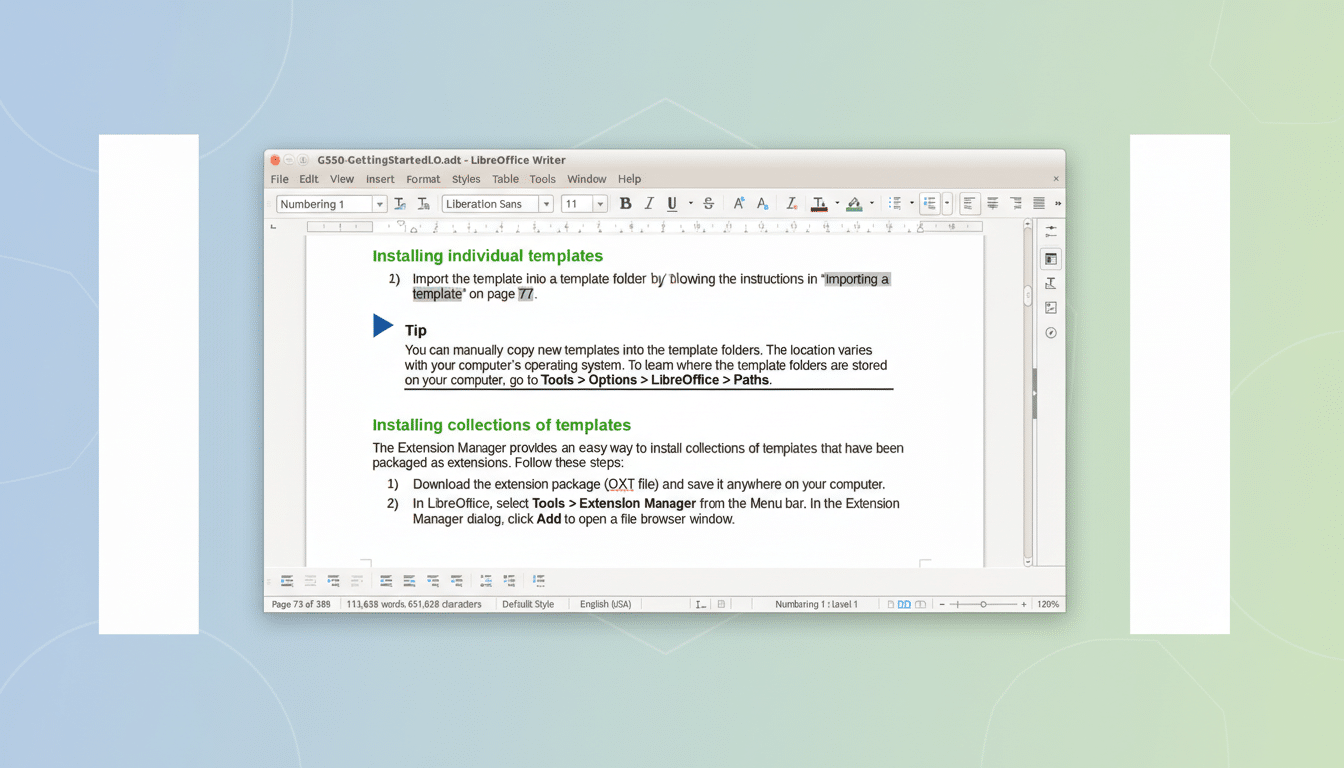
Task: Open the sidebar Gallery panel
Action: 1051,308
